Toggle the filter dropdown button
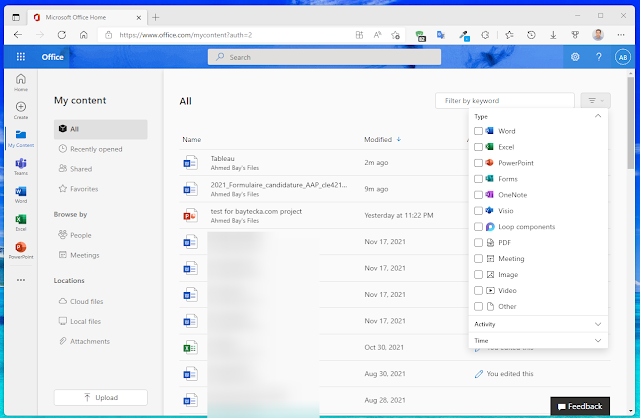Viewport: 640px width, 418px height. (x=596, y=100)
